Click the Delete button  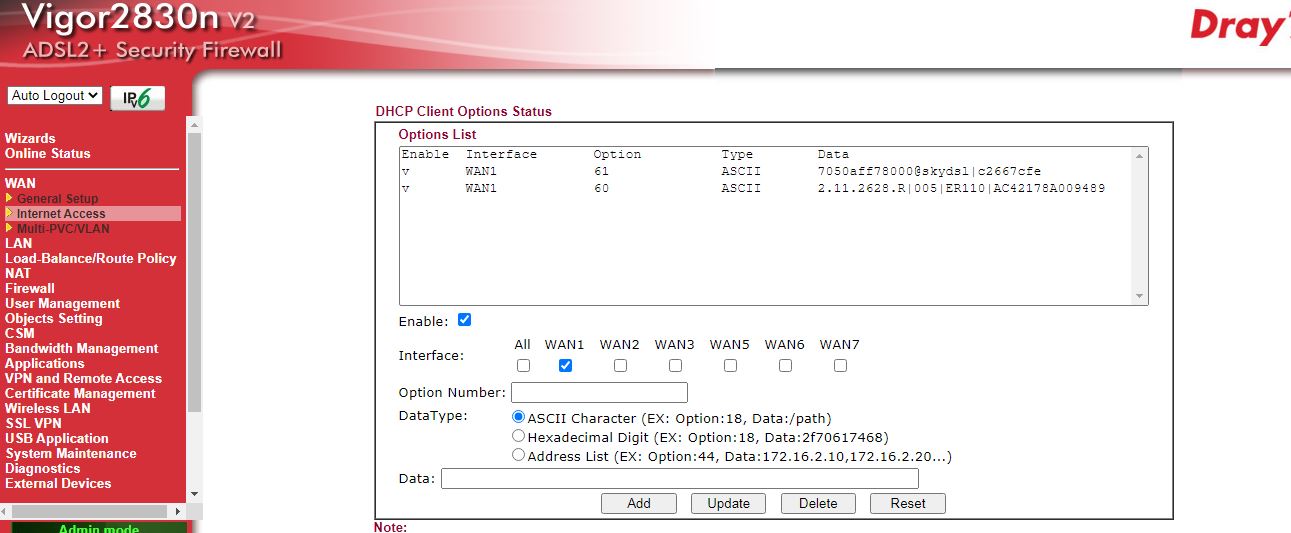(818, 503)
